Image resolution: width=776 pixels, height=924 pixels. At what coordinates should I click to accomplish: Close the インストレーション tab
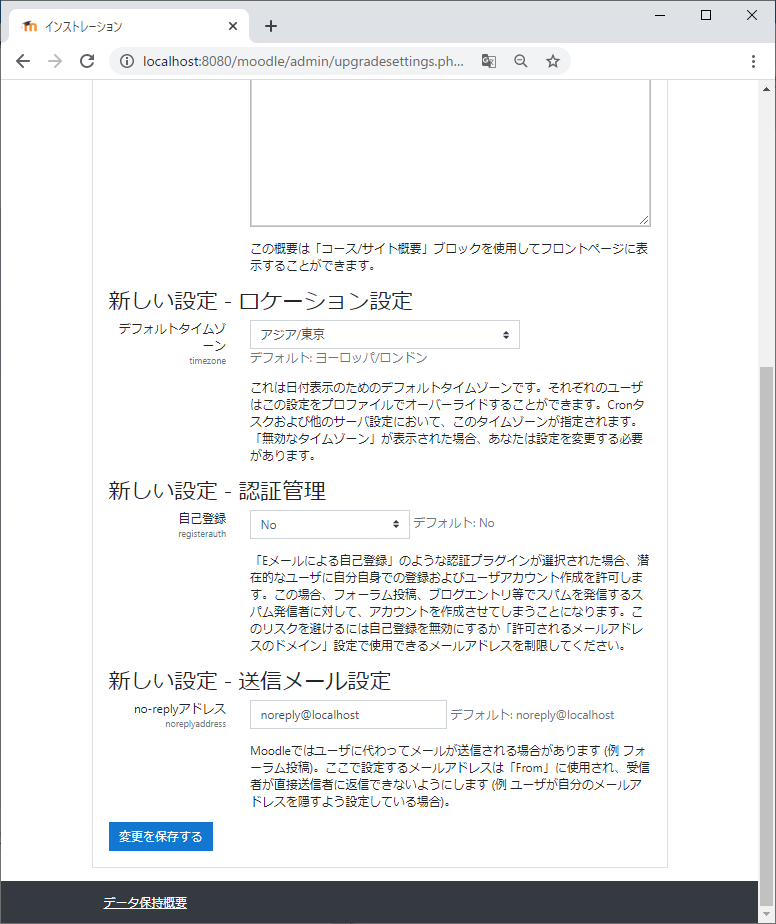[x=233, y=26]
